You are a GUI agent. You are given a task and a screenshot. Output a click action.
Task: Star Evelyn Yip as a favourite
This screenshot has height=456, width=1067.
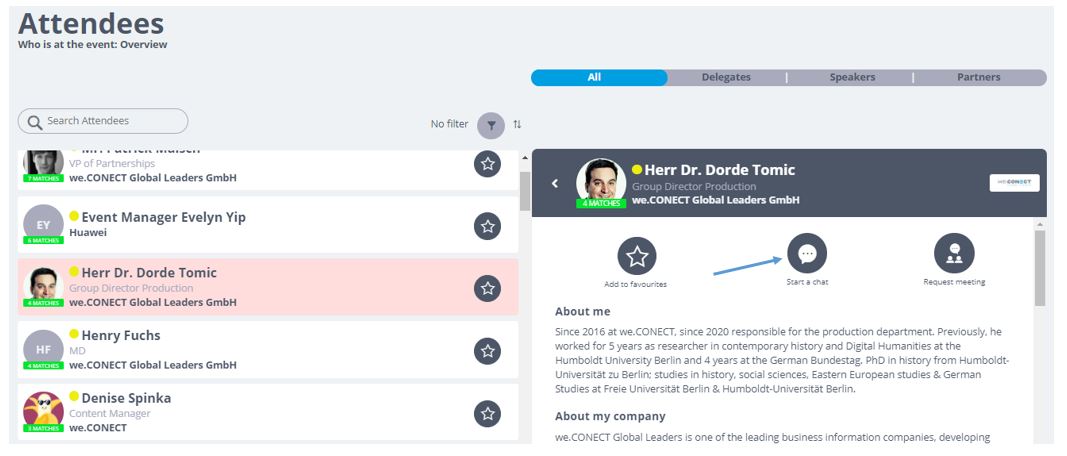(x=487, y=226)
